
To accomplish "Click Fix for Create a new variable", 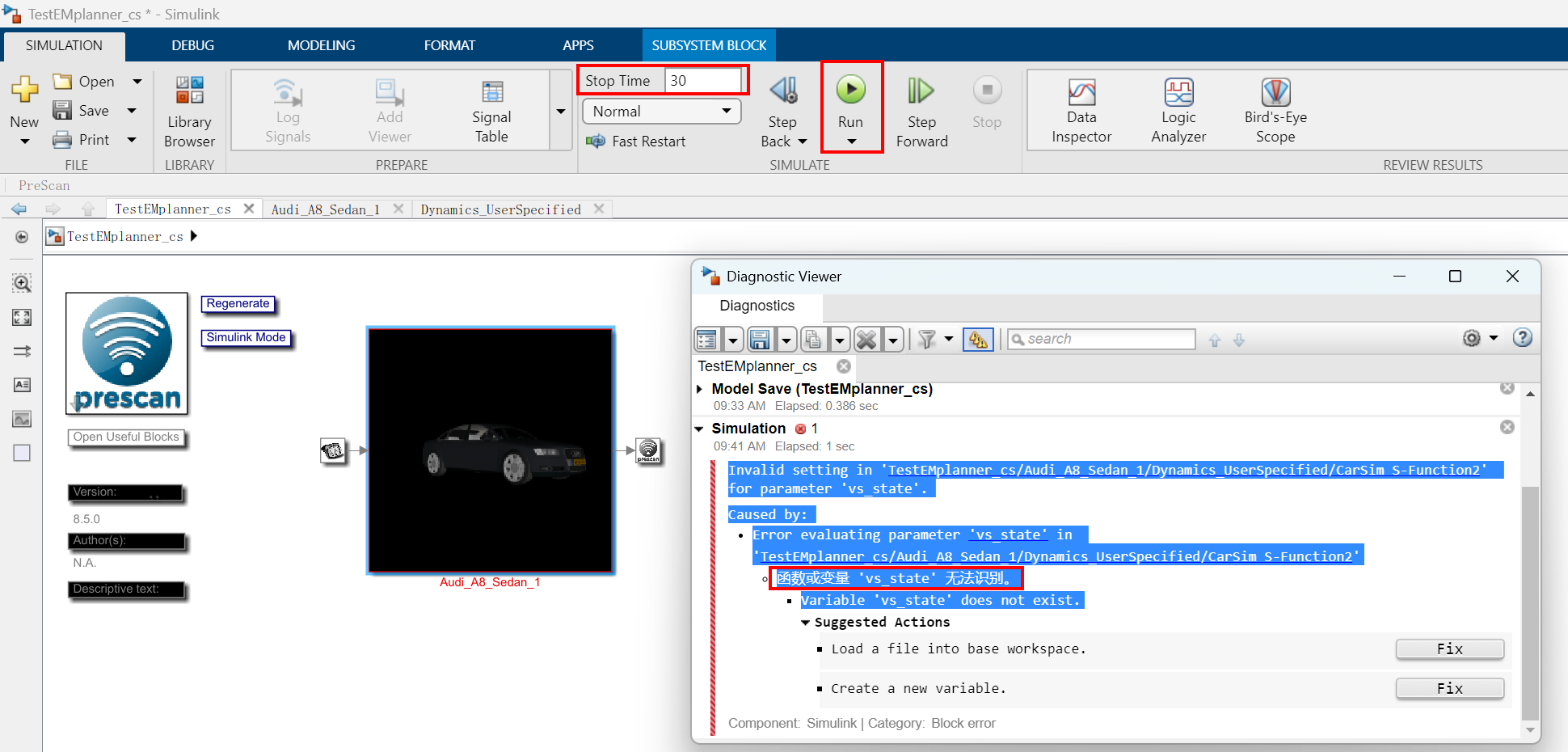I will point(1449,689).
